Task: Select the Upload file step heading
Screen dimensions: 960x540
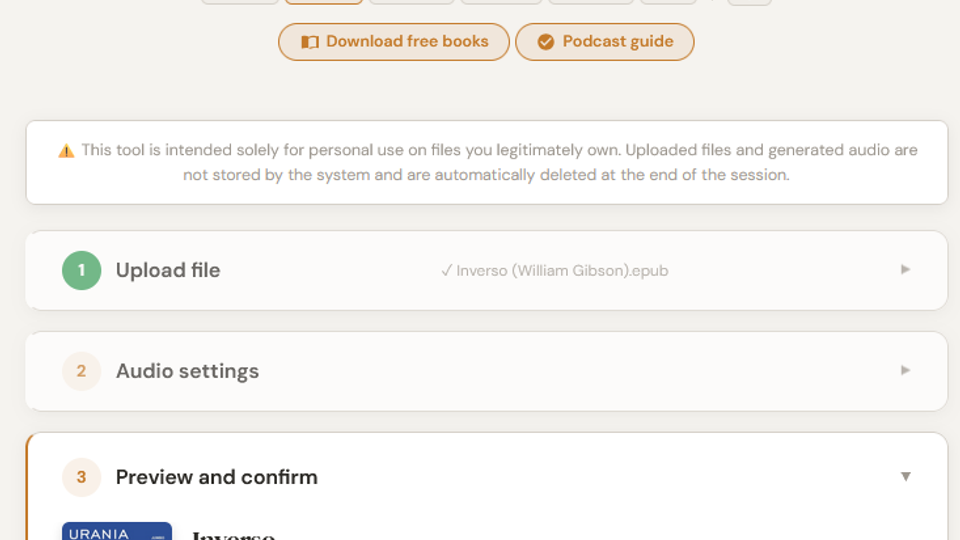Action: pos(168,270)
